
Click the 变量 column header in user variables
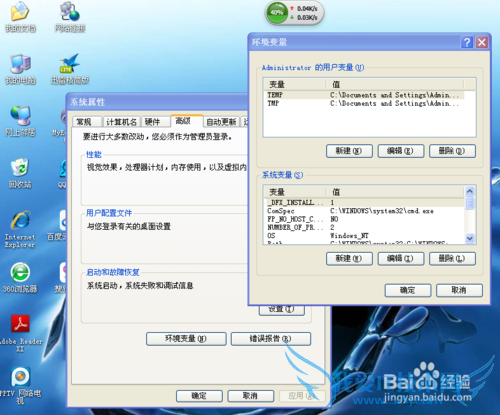point(295,85)
